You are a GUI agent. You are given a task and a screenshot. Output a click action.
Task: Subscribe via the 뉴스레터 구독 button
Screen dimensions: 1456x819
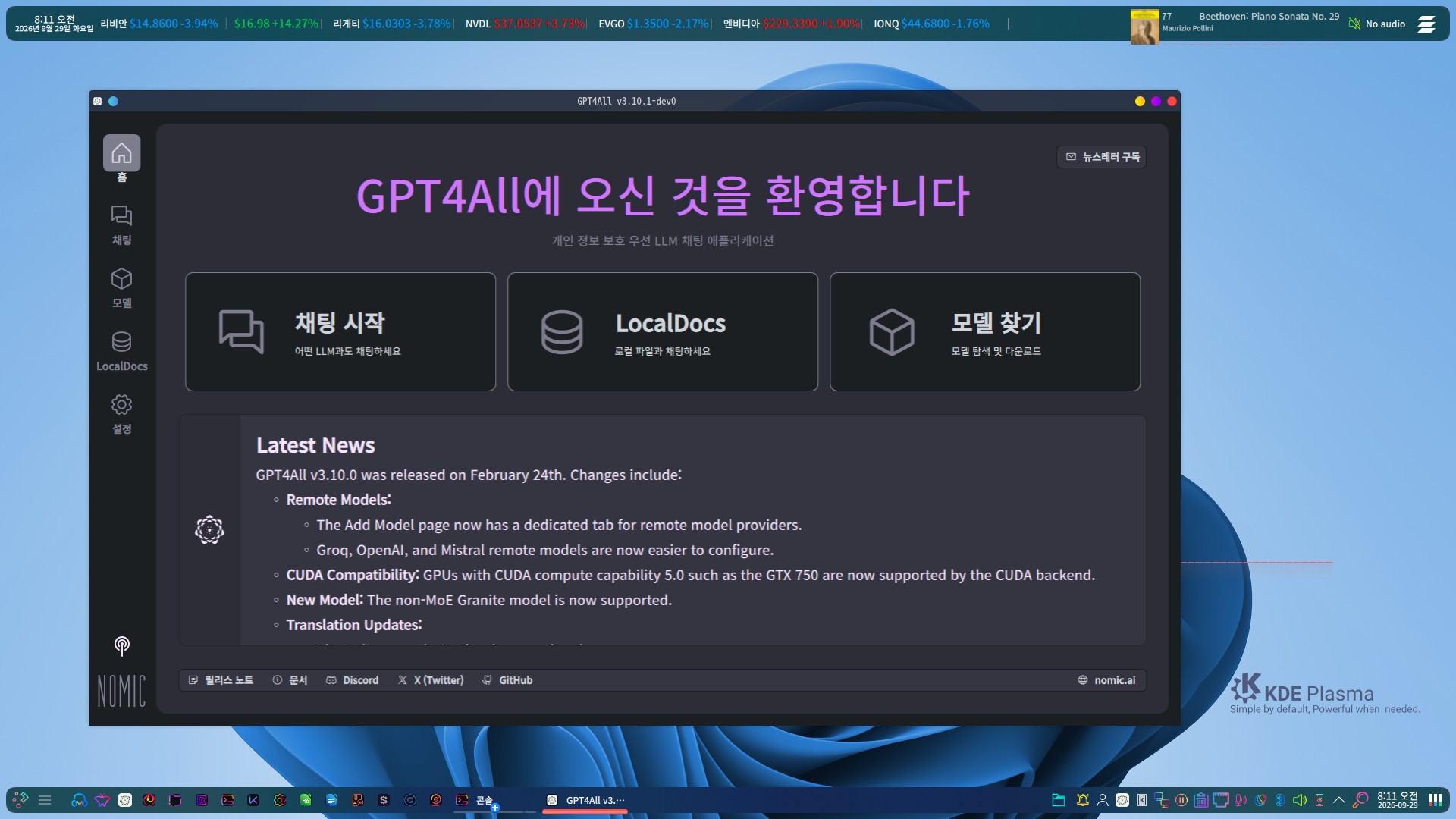coord(1102,157)
